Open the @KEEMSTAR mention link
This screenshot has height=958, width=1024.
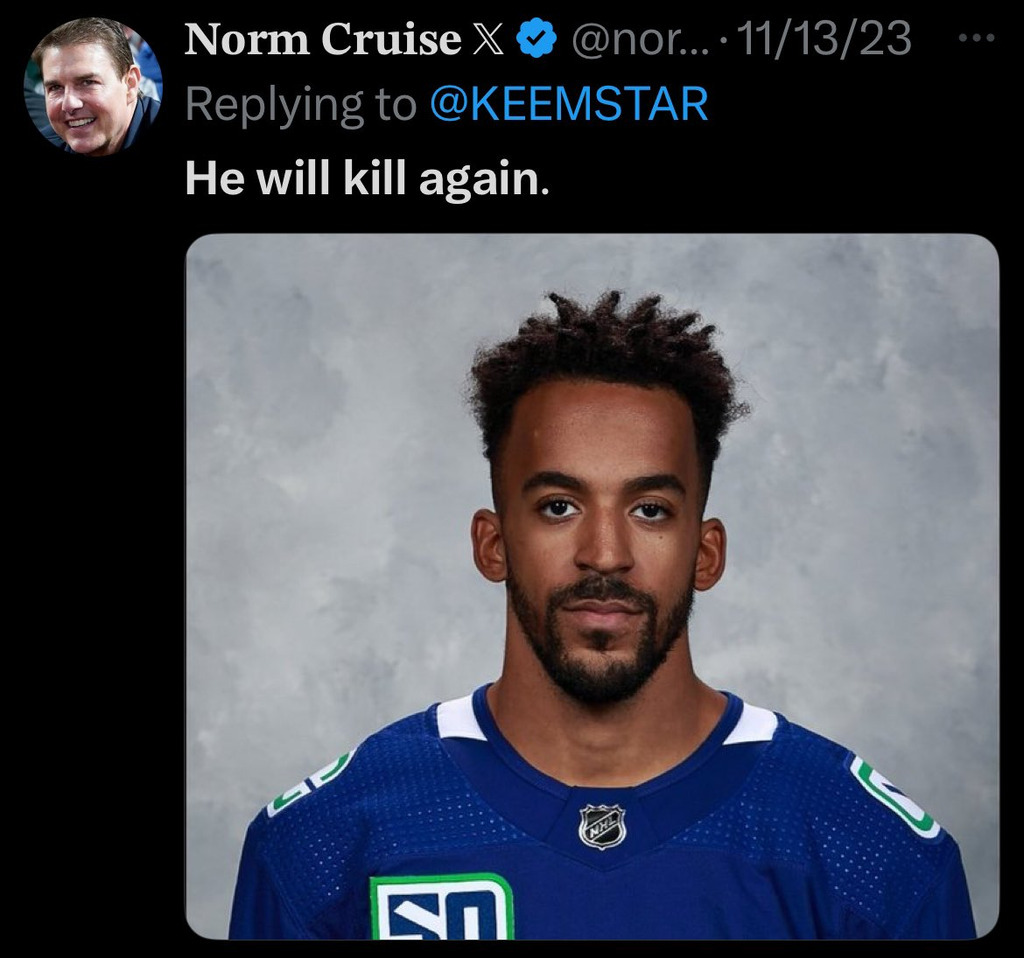pyautogui.click(x=568, y=104)
